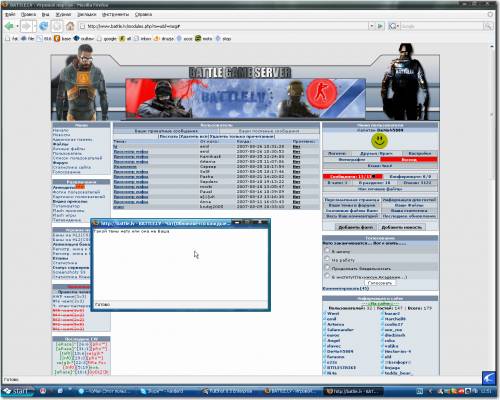Click the page's vertical scrollbar
The width and height of the screenshot is (500, 400).
[492, 210]
